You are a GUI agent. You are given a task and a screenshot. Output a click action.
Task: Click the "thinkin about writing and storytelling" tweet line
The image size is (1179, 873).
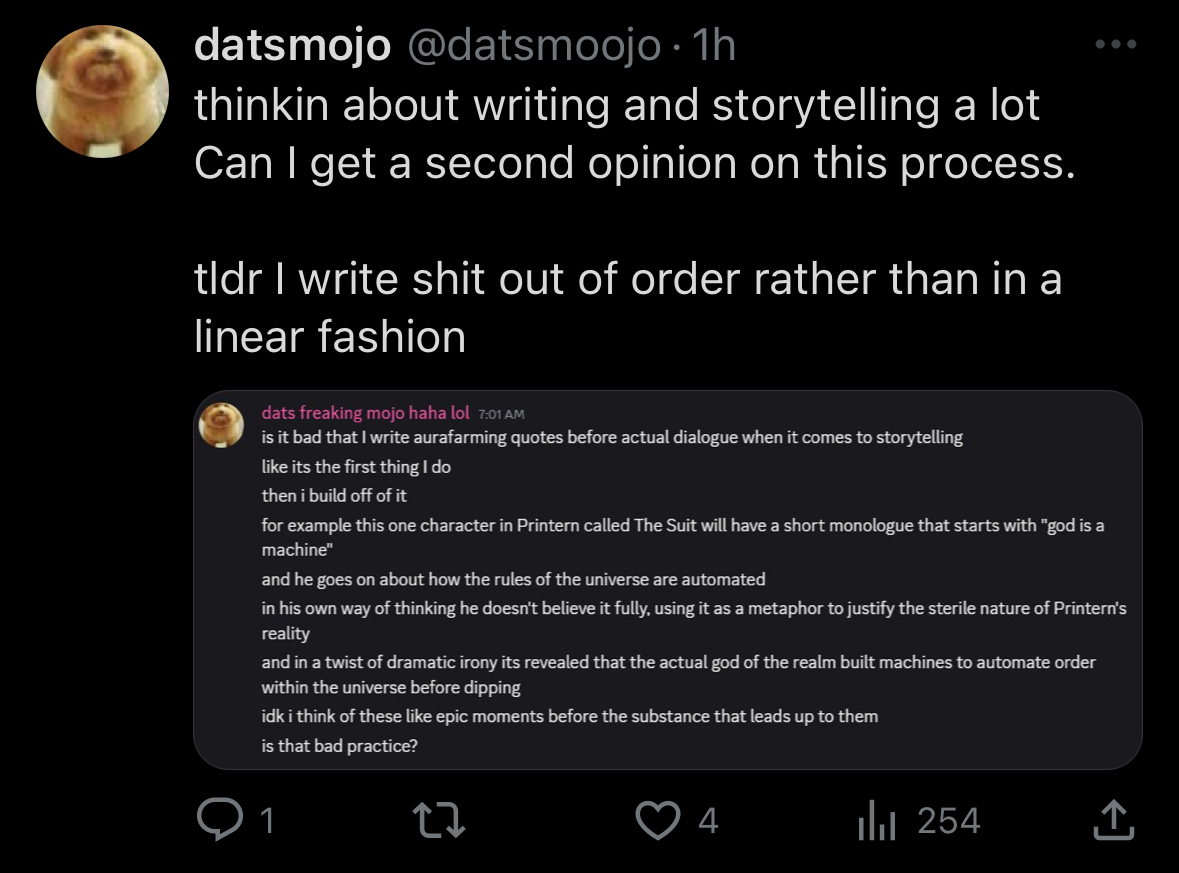tap(617, 105)
